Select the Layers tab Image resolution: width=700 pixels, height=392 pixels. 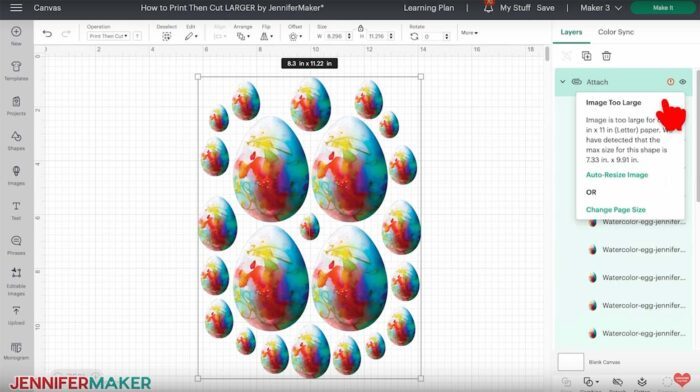click(571, 32)
